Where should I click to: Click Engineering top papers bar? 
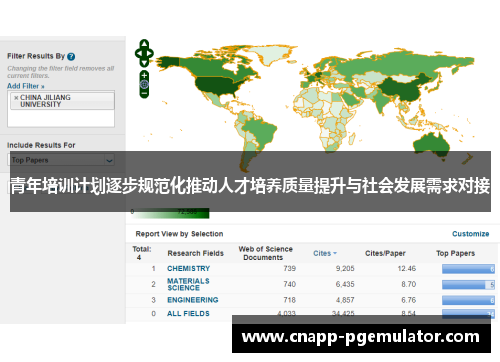pos(468,300)
